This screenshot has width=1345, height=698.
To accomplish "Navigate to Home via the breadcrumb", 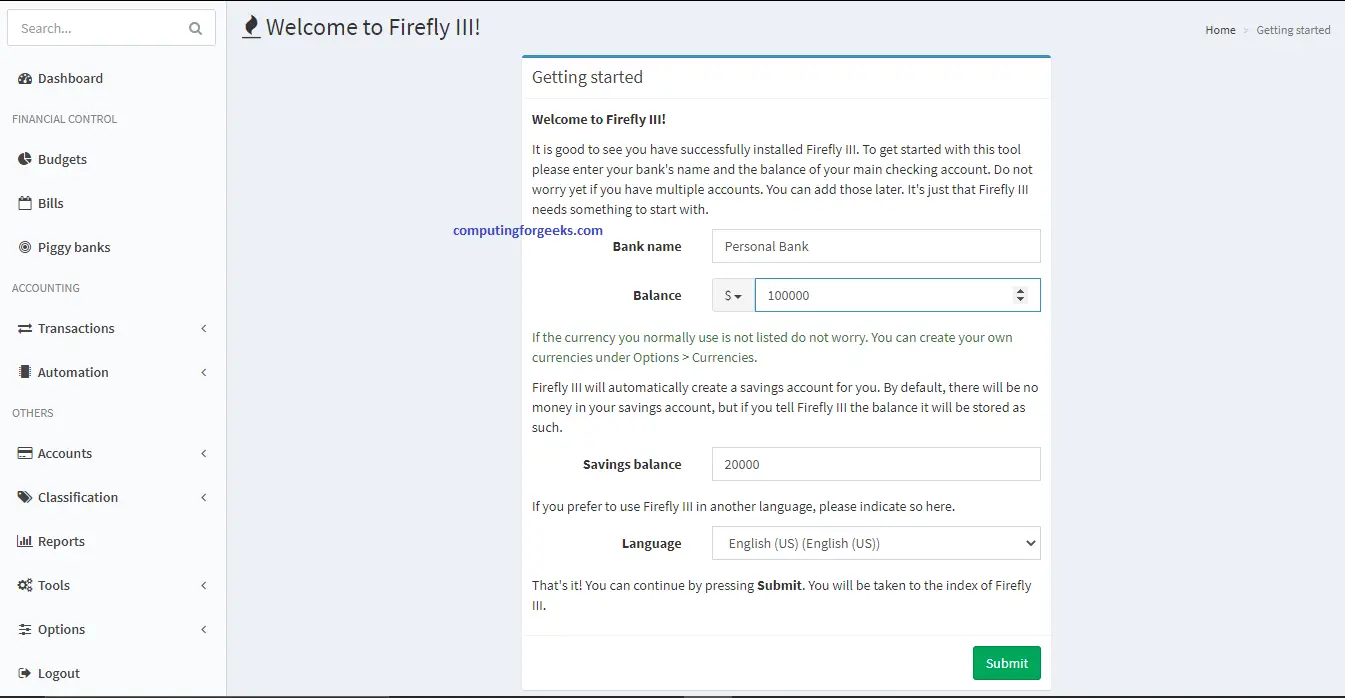I will point(1219,30).
